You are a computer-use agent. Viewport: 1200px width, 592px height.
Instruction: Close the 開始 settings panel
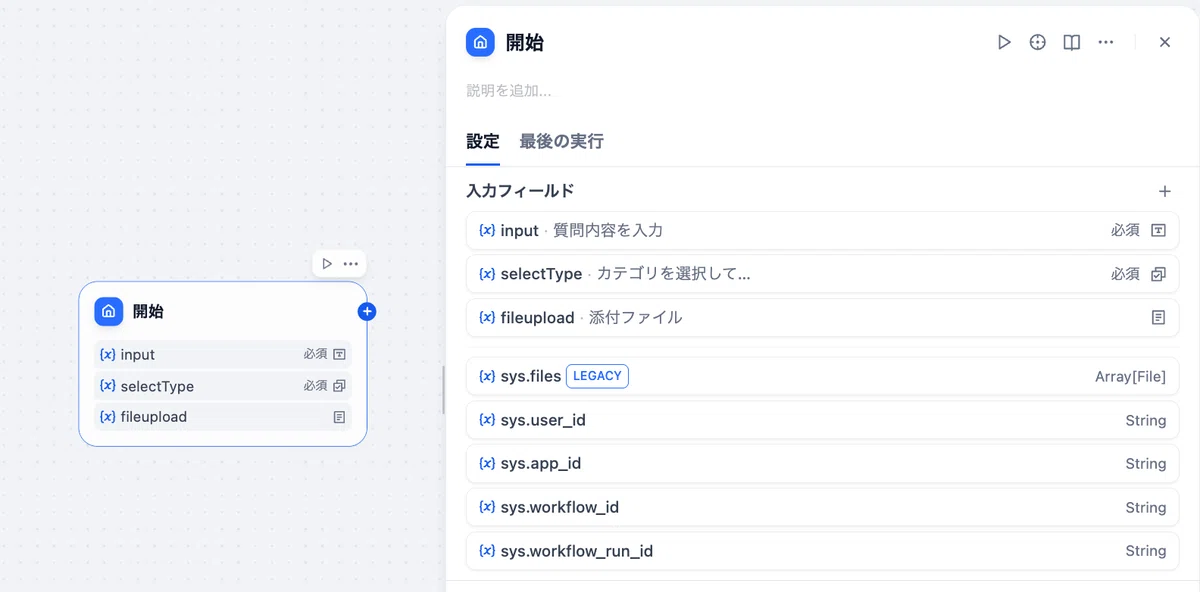pos(1164,42)
